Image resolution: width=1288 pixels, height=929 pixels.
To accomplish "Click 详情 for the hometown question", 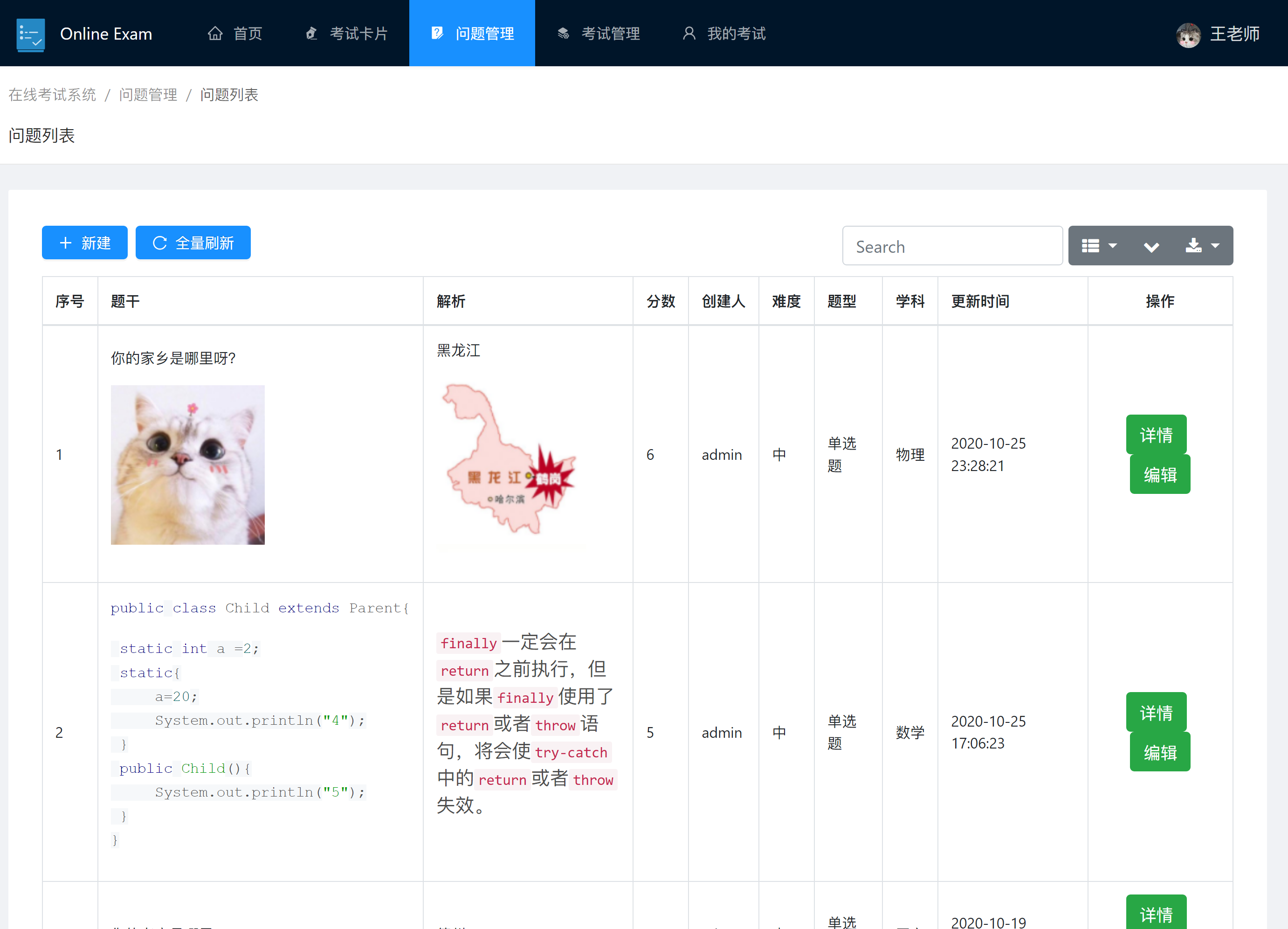I will pos(1156,435).
